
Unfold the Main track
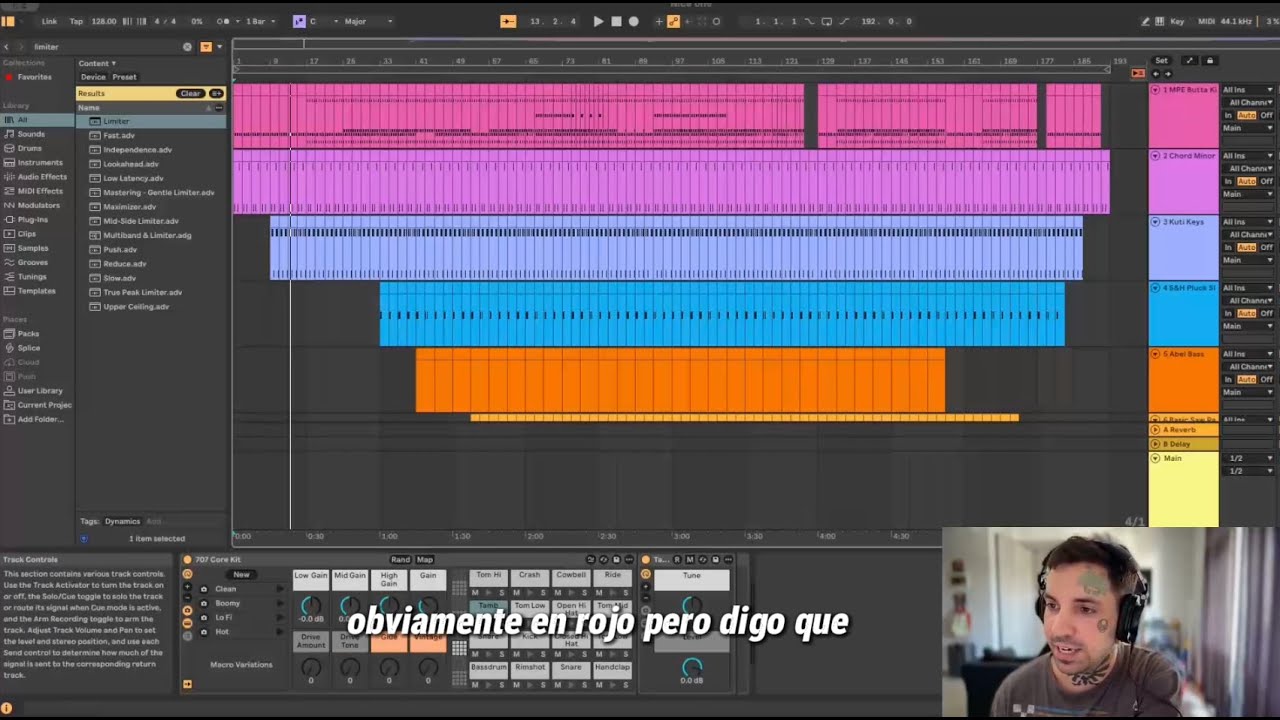(x=1156, y=458)
